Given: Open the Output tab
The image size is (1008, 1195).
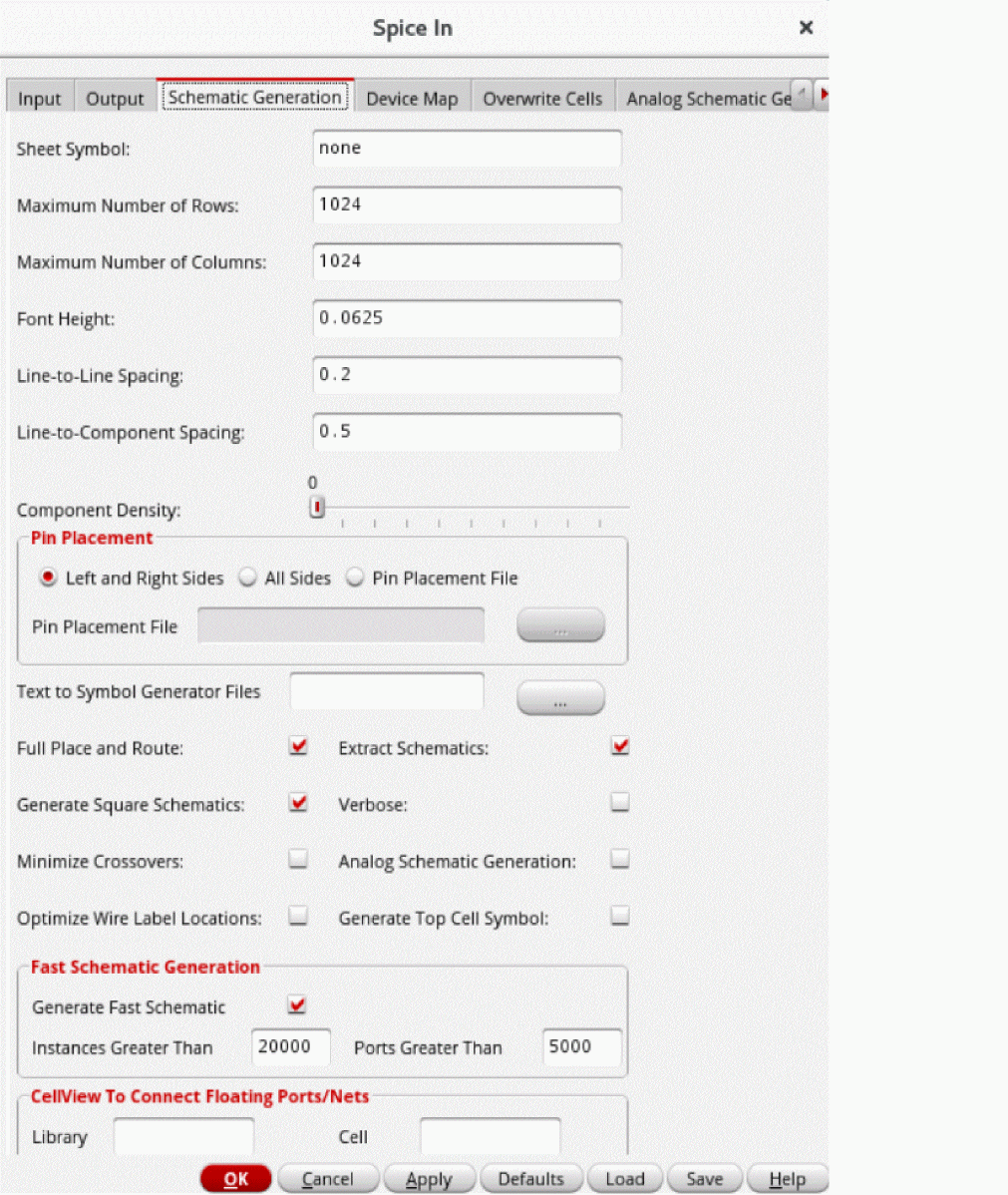Looking at the screenshot, I should [115, 99].
